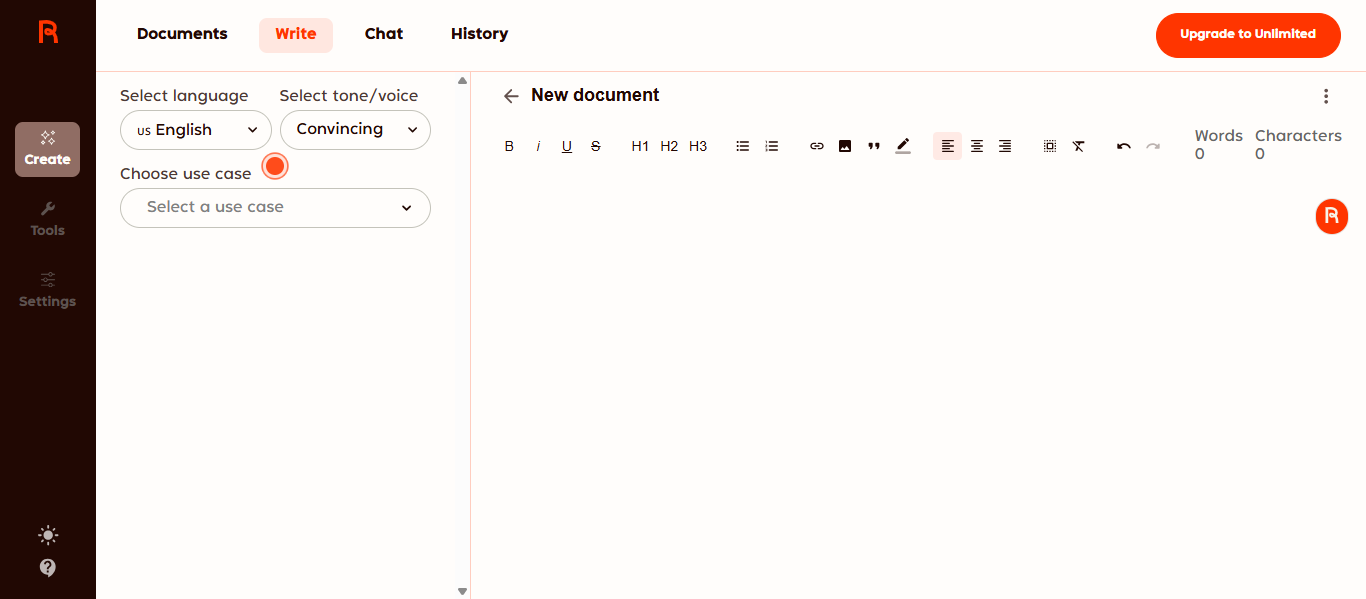Create a bulleted list
Image resolution: width=1366 pixels, height=599 pixels.
pyautogui.click(x=743, y=146)
